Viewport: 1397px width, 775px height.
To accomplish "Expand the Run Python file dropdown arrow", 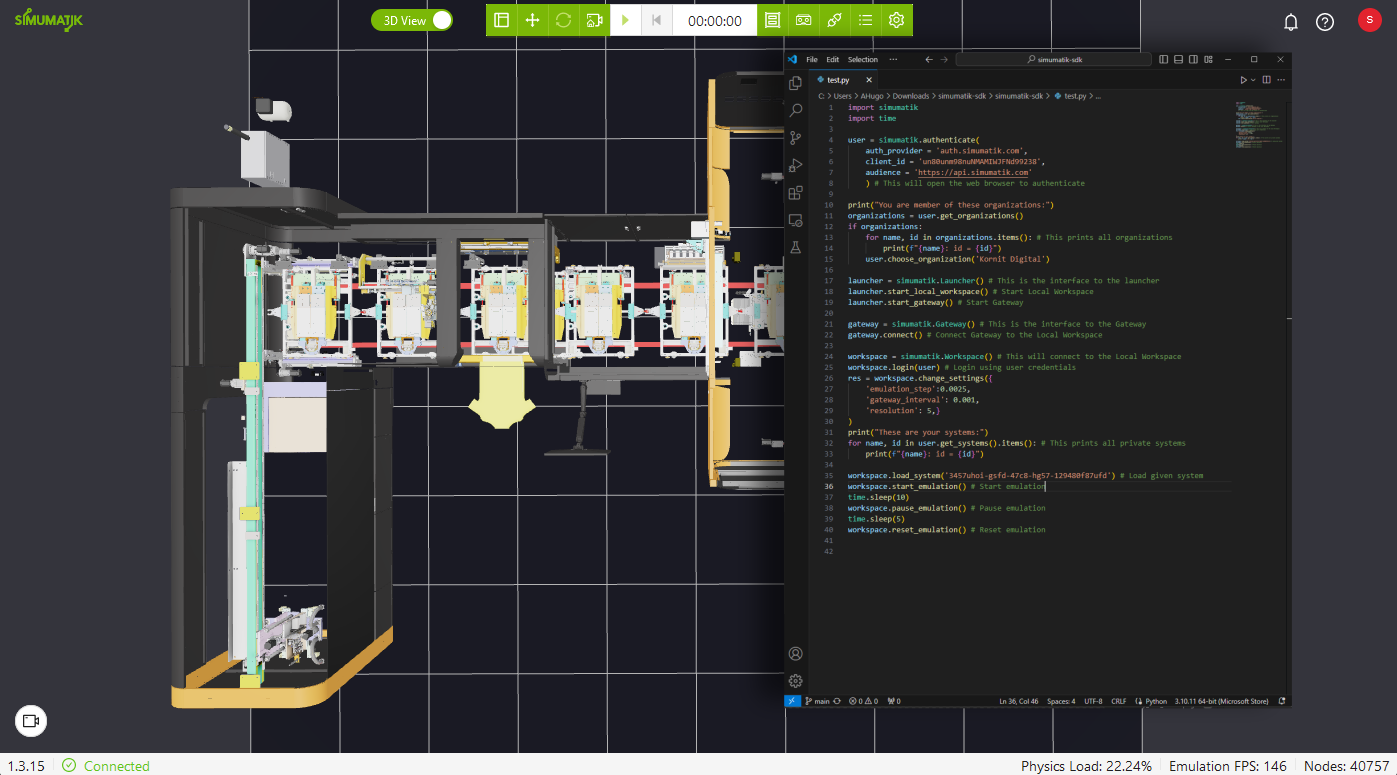I will 1254,80.
